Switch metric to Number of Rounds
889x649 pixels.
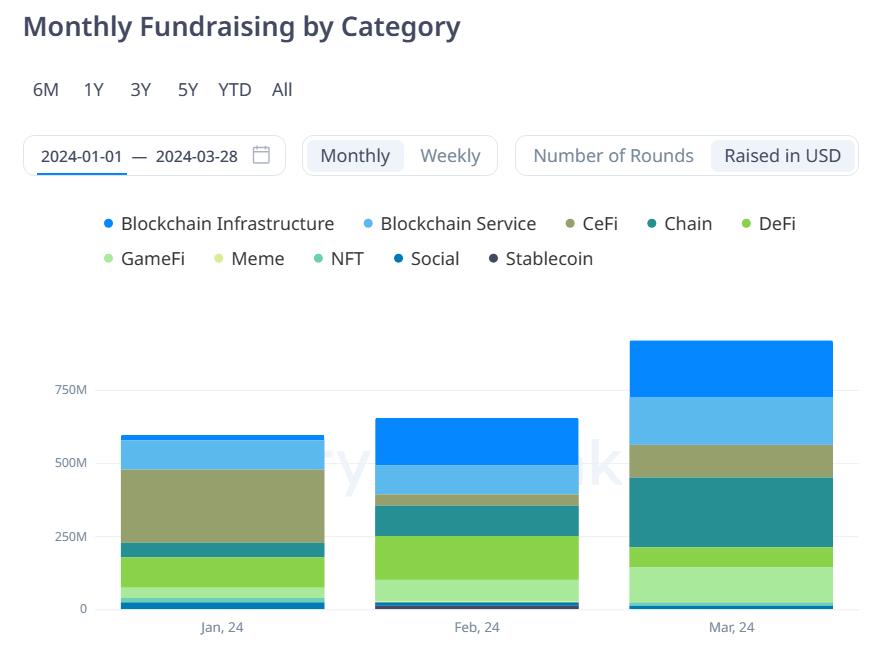[x=611, y=155]
